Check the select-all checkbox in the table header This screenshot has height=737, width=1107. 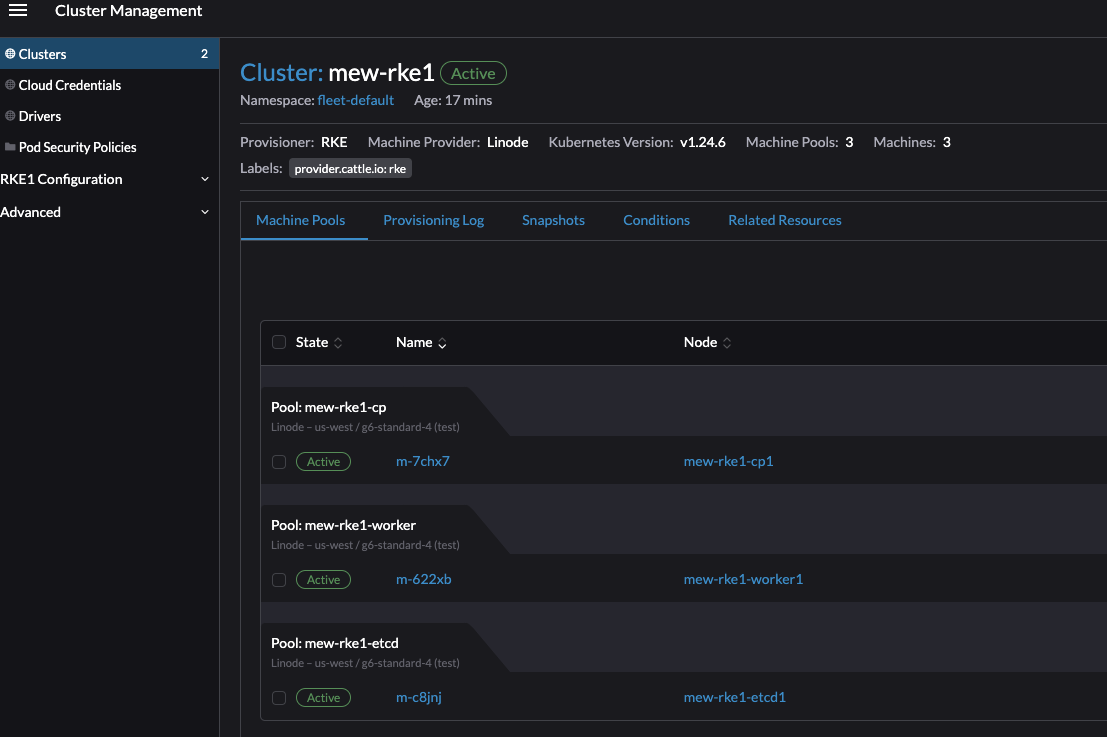(x=278, y=342)
